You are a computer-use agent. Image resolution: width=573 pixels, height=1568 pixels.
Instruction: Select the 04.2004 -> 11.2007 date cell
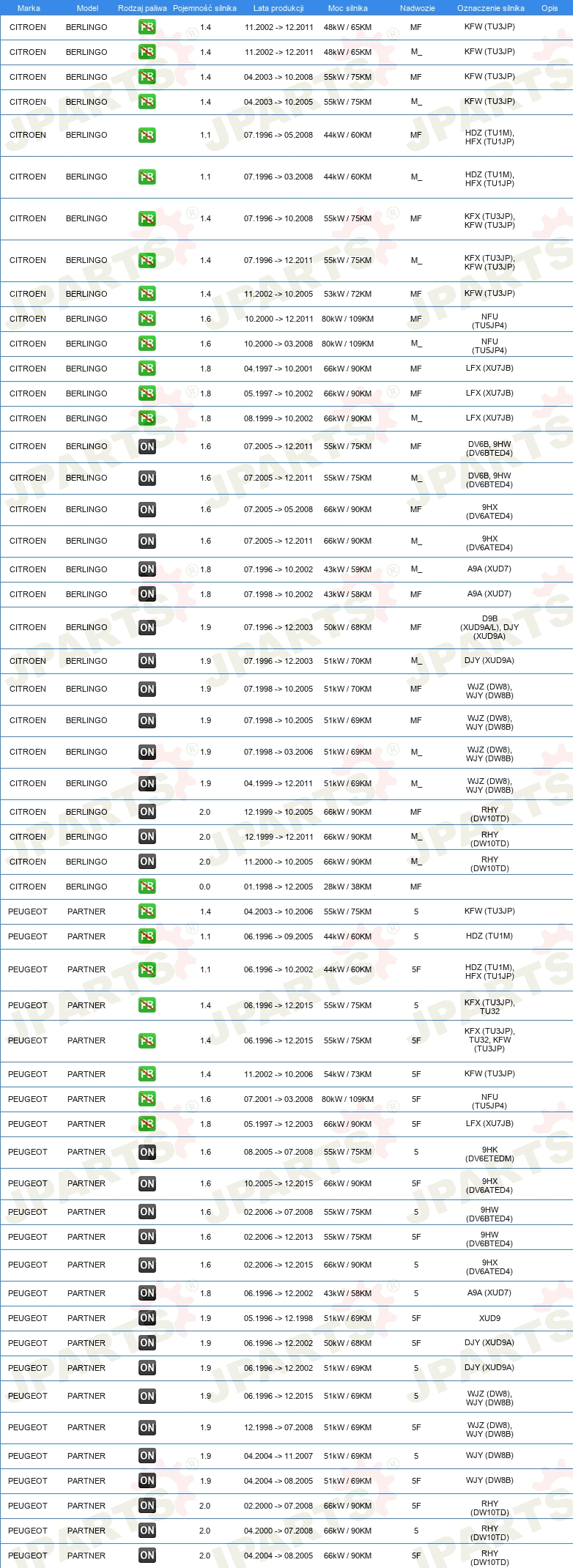pyautogui.click(x=278, y=1456)
